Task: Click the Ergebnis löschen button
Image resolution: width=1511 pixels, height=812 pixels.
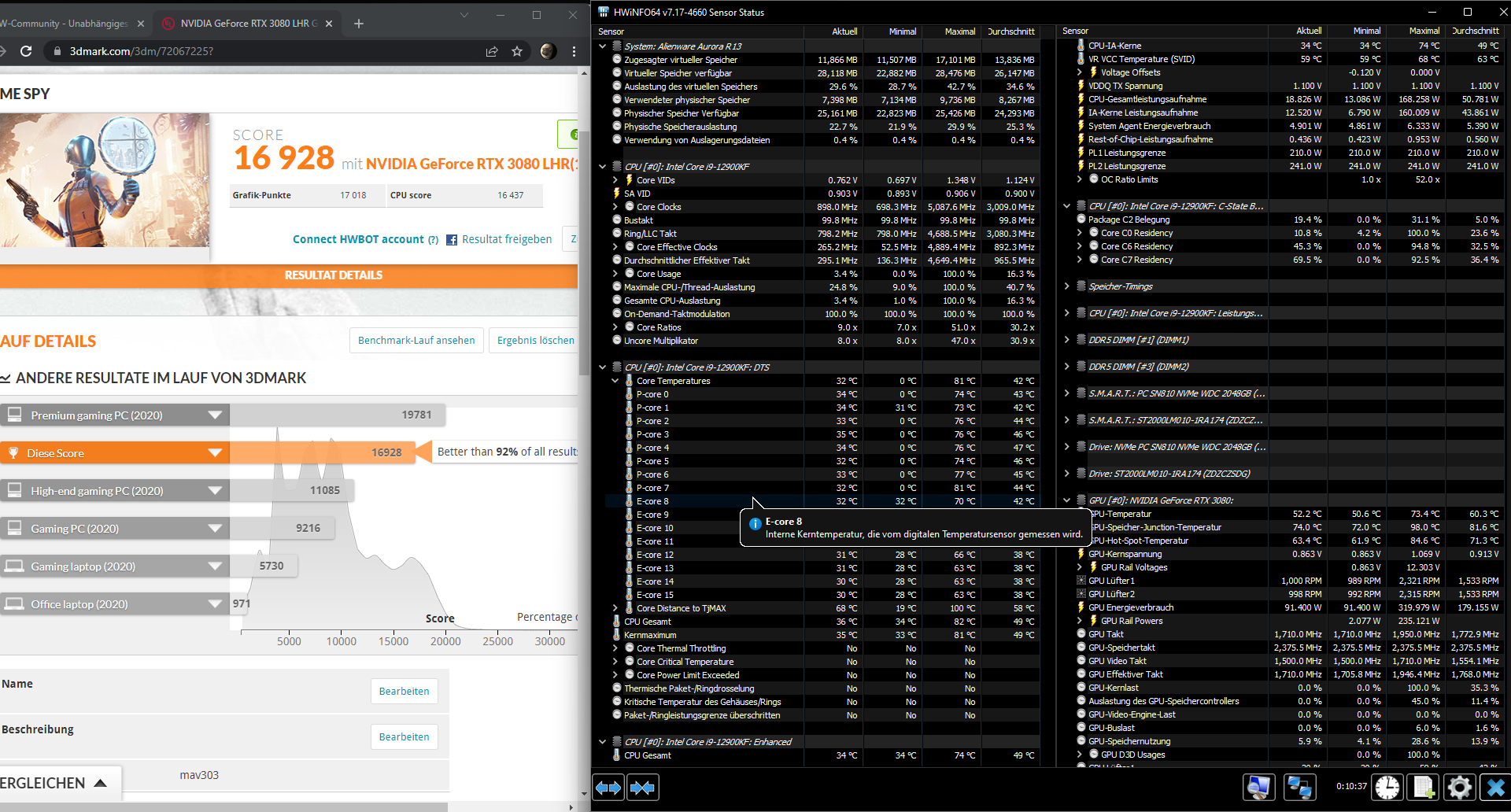Action: click(535, 341)
